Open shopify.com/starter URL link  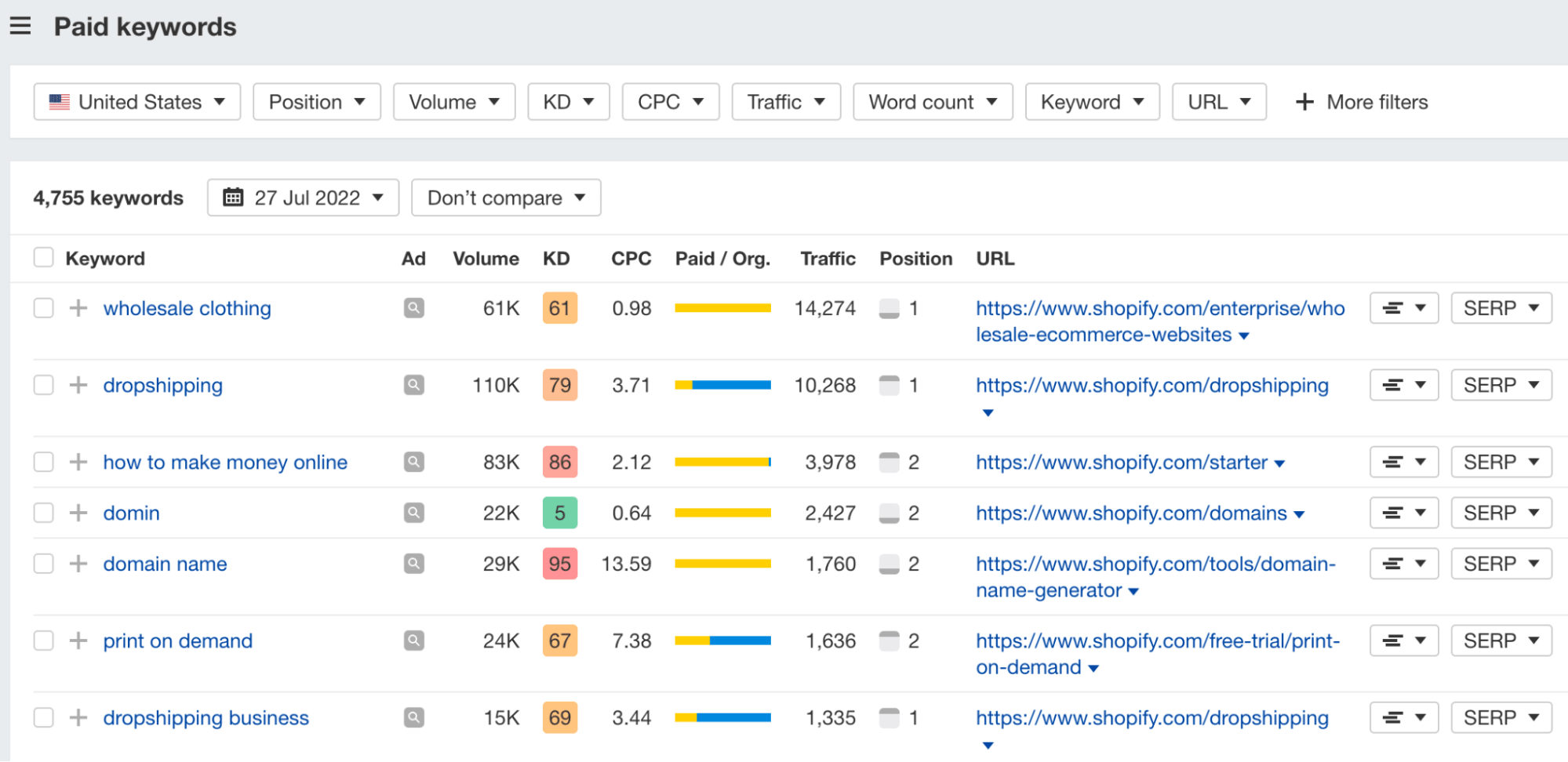1122,462
